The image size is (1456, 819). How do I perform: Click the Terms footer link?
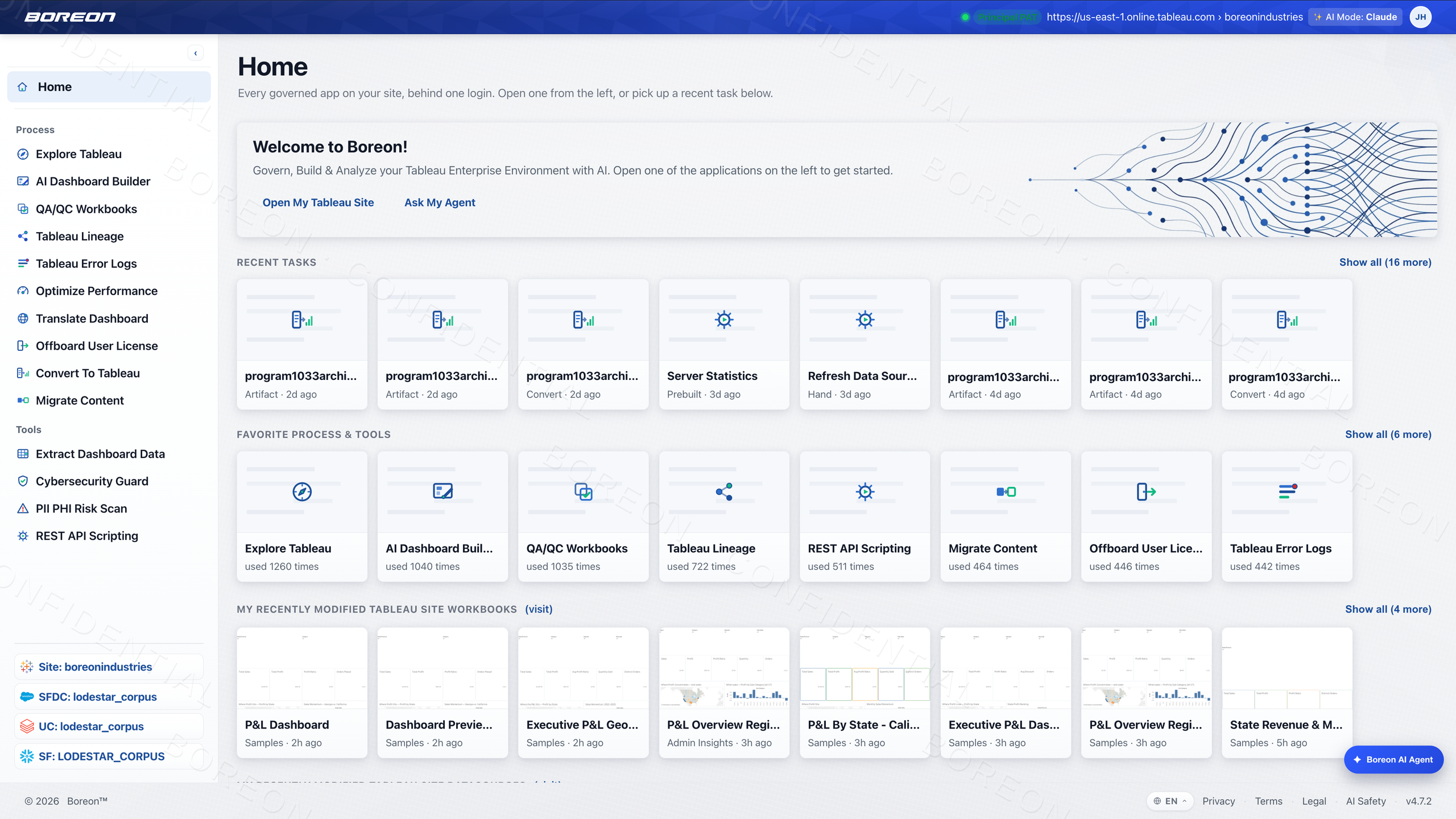pos(1268,801)
